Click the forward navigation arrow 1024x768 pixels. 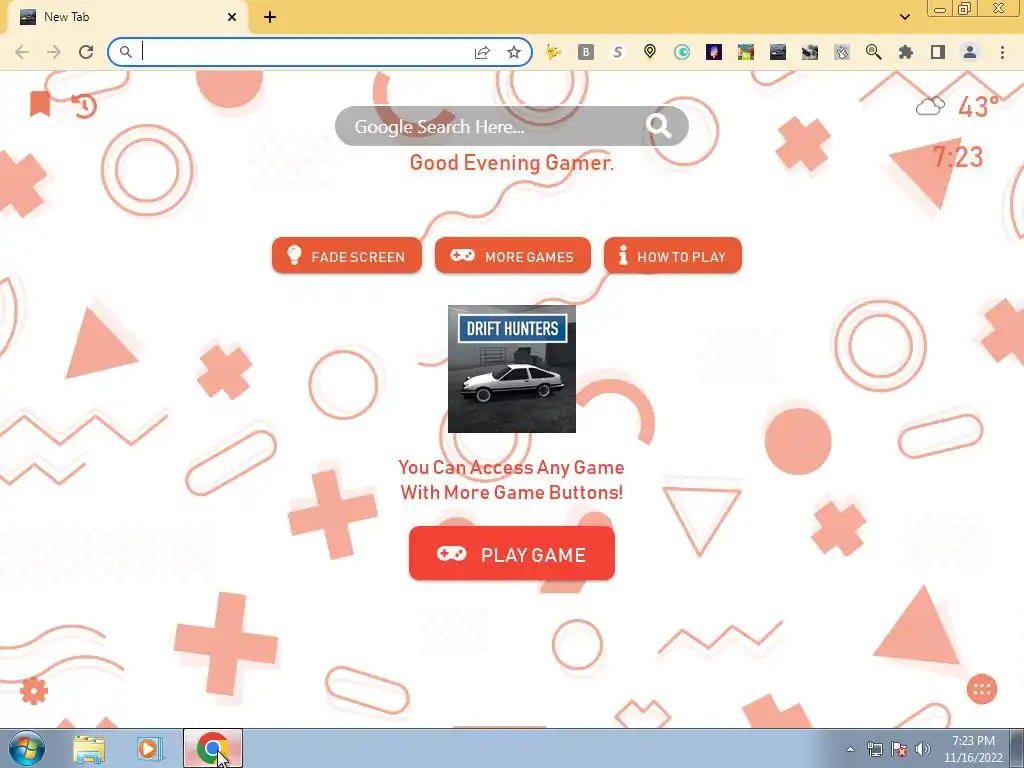point(54,52)
